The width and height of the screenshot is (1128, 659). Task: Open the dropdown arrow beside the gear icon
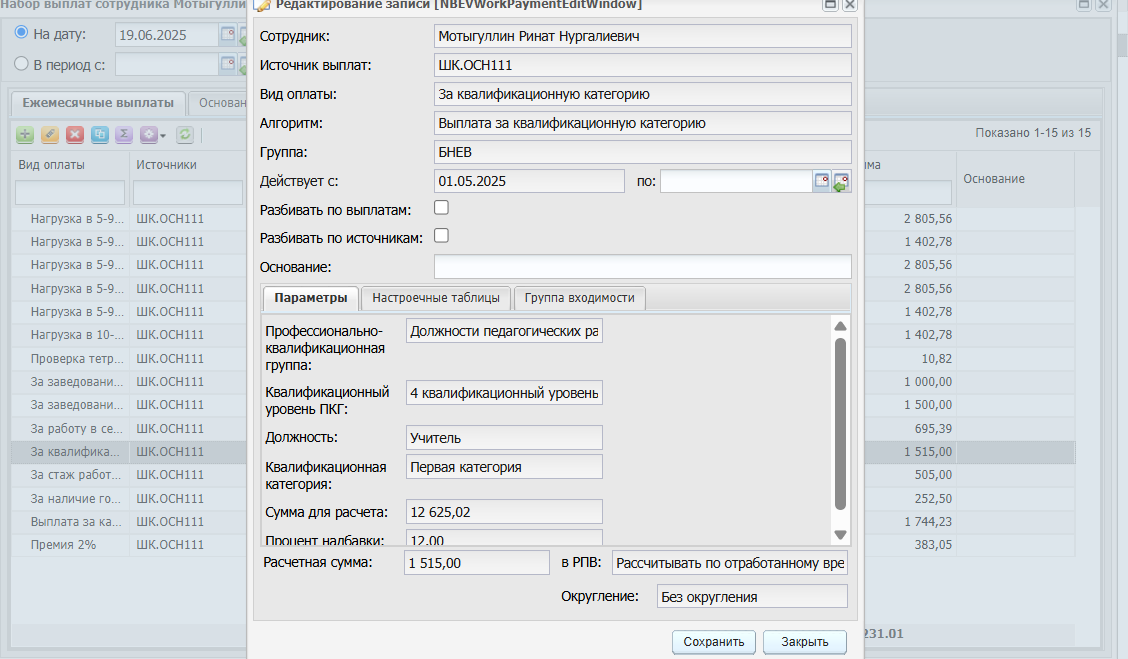163,135
